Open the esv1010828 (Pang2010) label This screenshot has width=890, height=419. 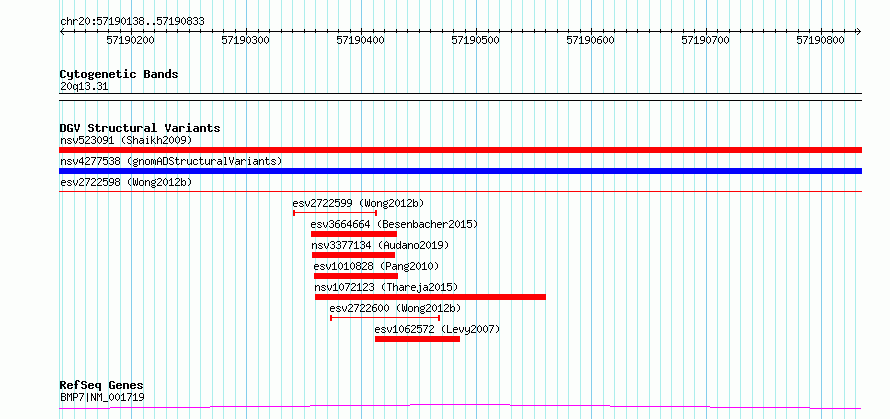tap(376, 266)
